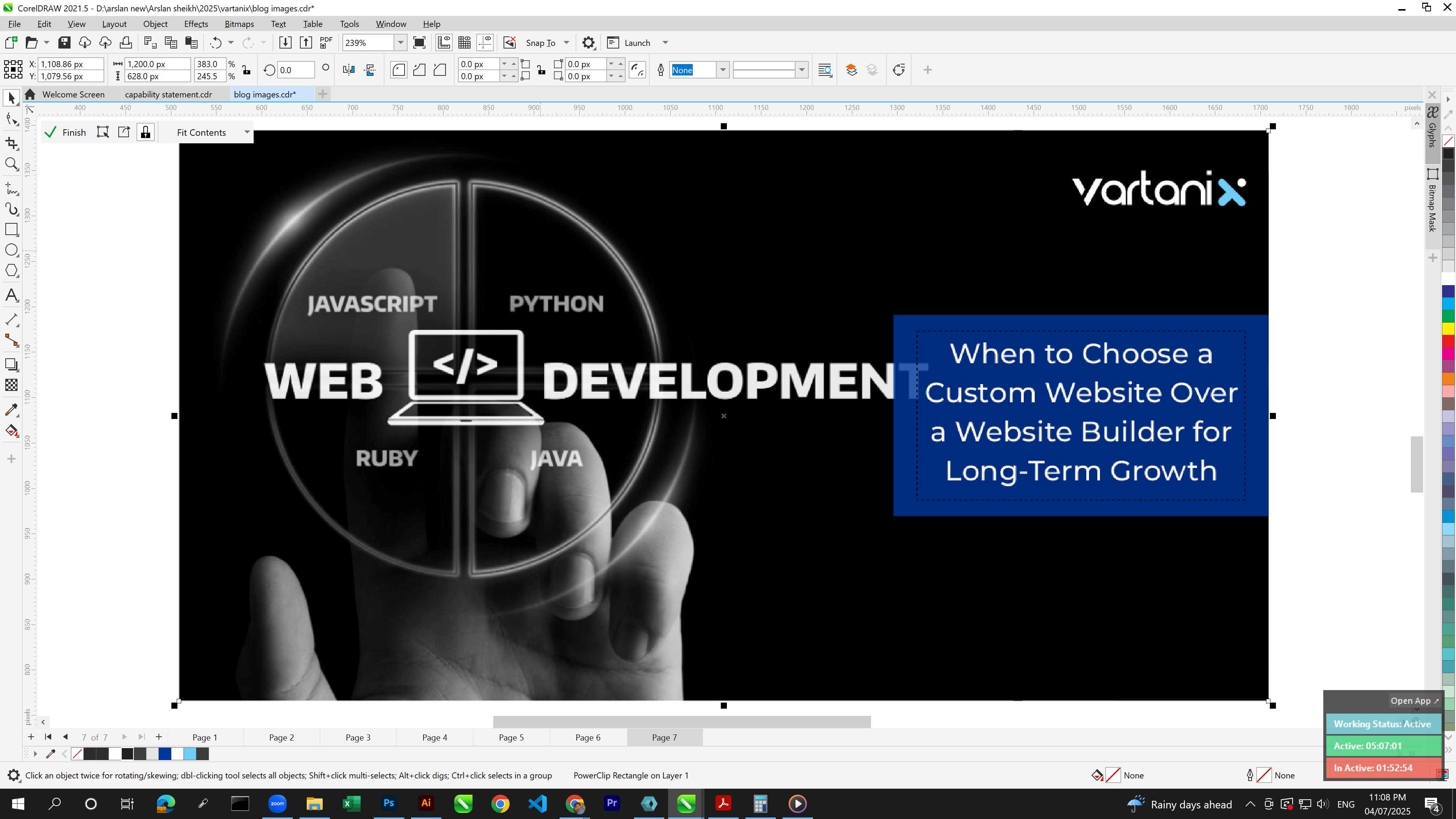Choose the Rectangle tool
This screenshot has height=819, width=1456.
(11, 229)
